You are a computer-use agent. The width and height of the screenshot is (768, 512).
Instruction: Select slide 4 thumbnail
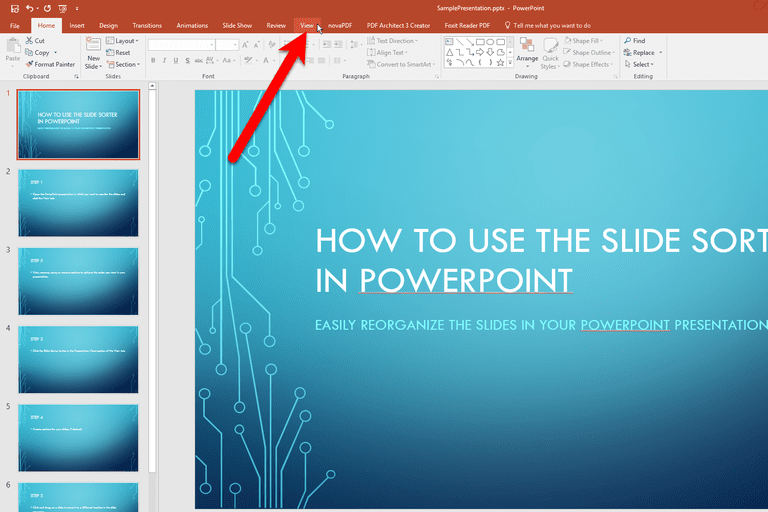[x=78, y=360]
